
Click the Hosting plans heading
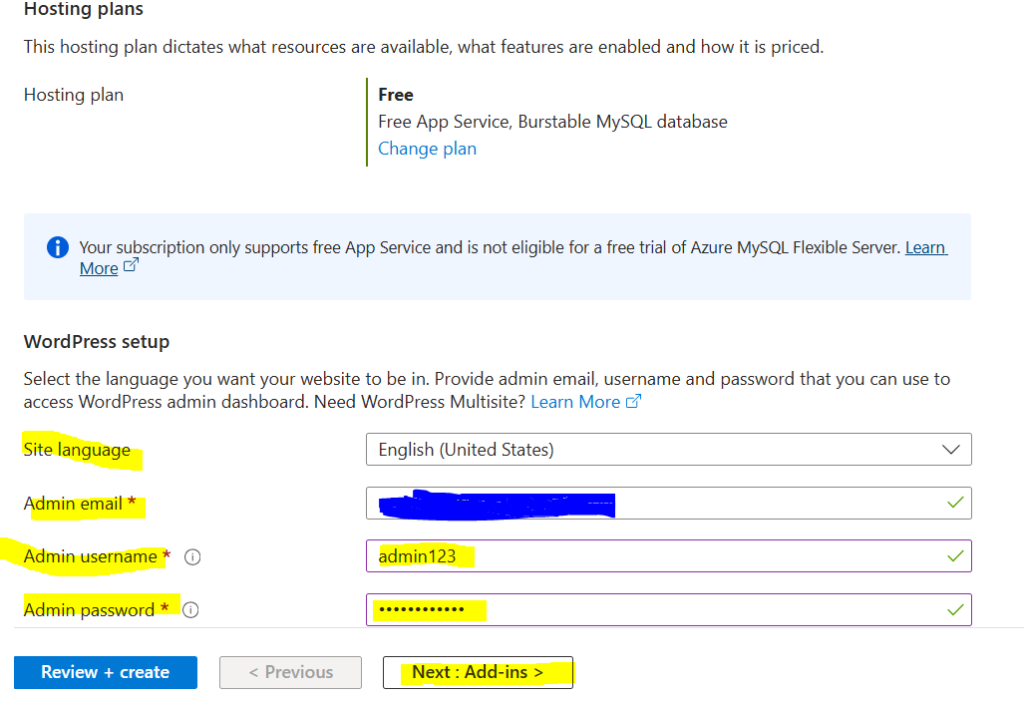(84, 9)
